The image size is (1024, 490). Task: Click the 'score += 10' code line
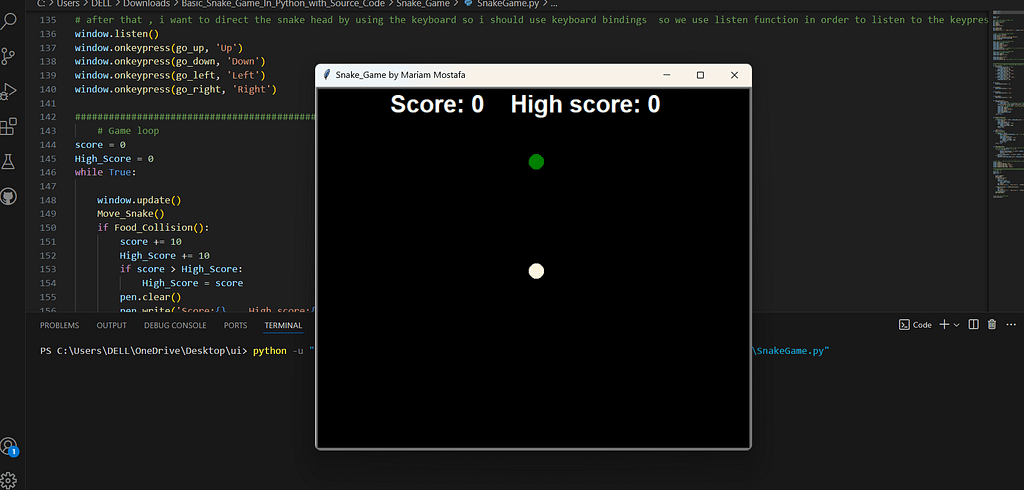(150, 242)
